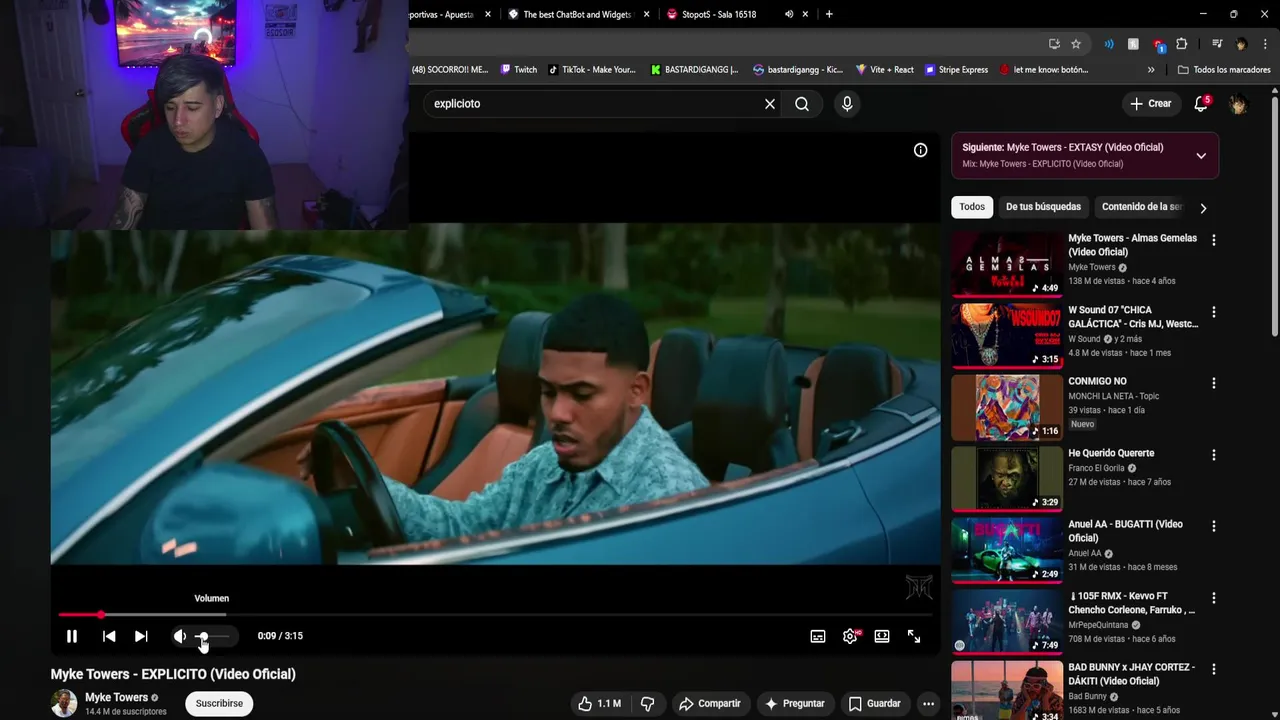Viewport: 1280px width, 720px height.
Task: Open the Almas Gemelas thumbnail
Action: [x=1007, y=264]
